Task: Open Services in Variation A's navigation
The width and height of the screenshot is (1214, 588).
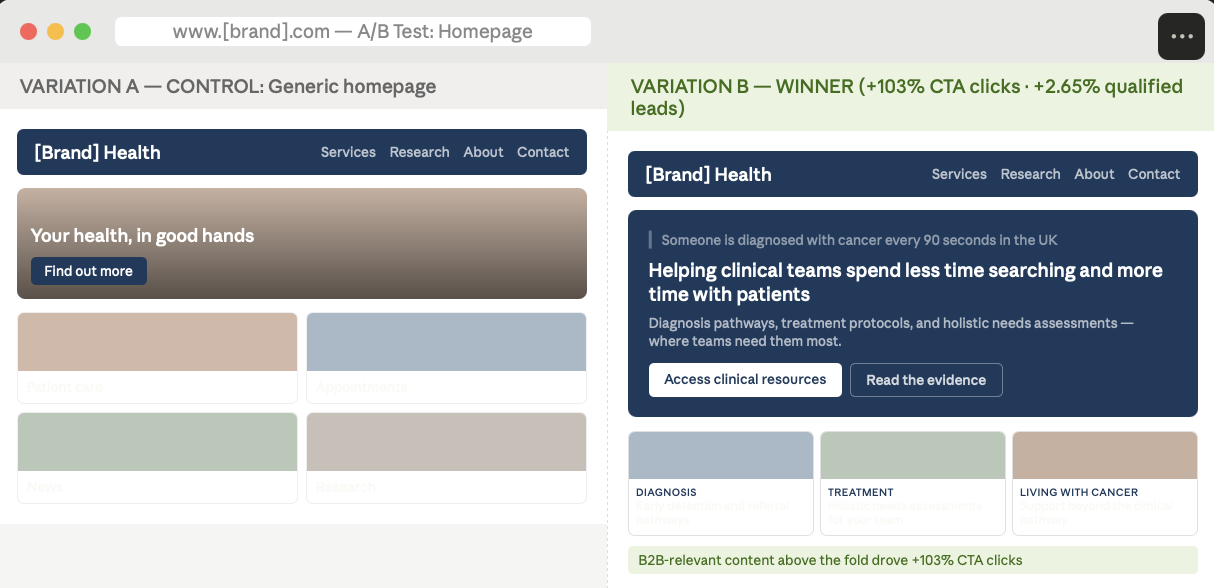Action: 348,152
